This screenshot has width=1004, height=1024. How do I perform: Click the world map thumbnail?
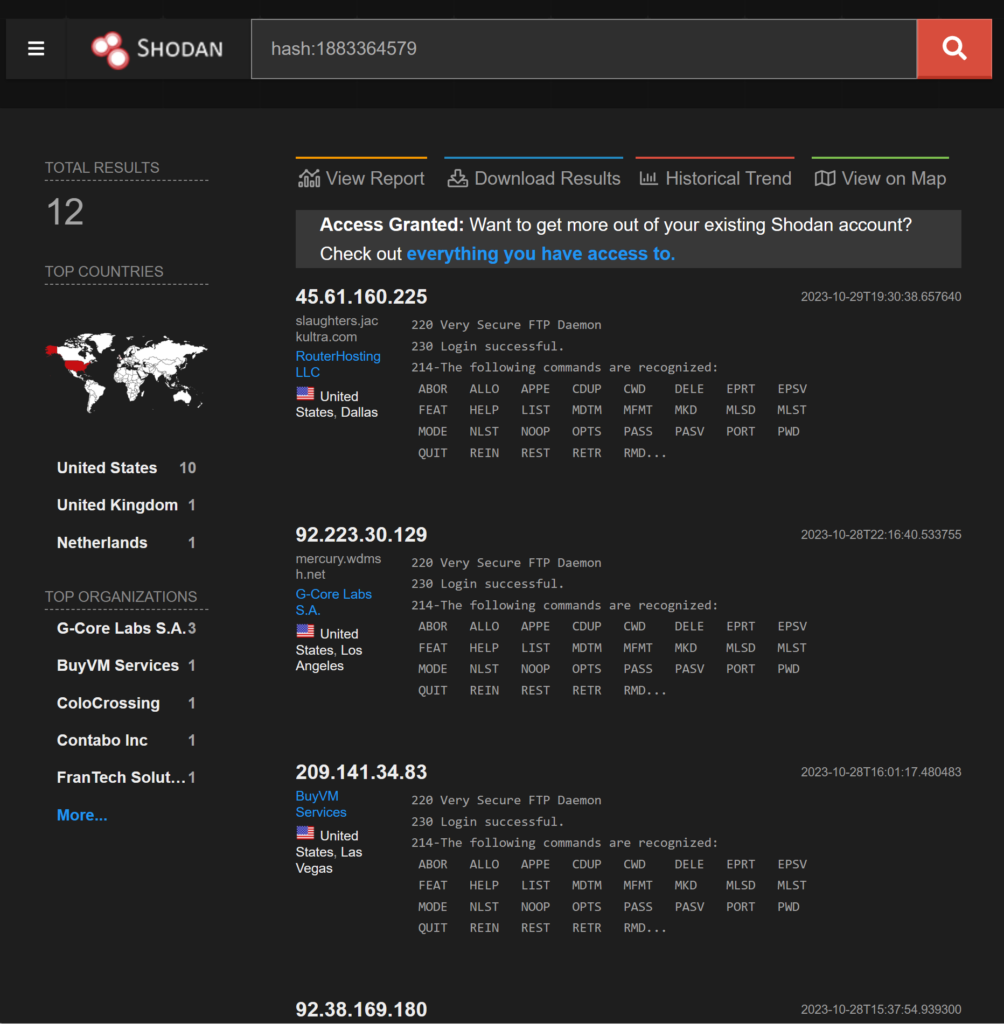(x=126, y=372)
